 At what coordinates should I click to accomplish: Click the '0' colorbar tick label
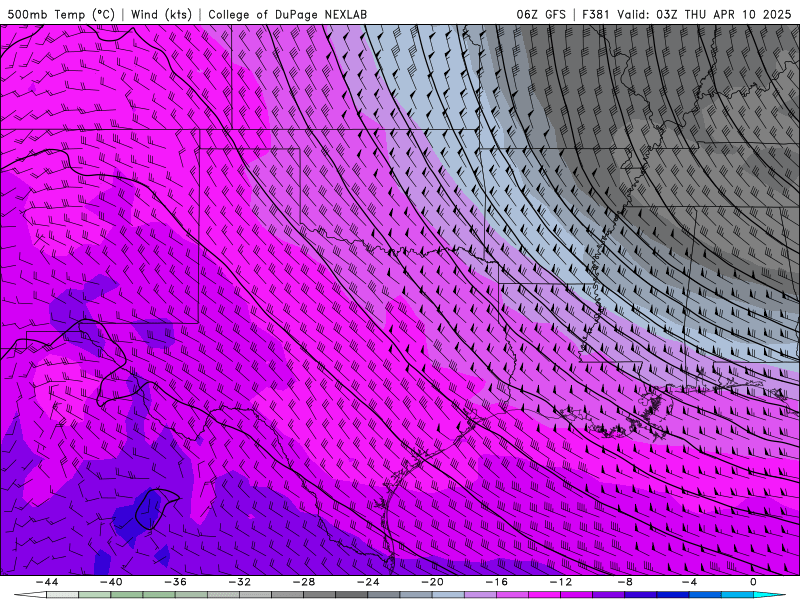click(753, 582)
